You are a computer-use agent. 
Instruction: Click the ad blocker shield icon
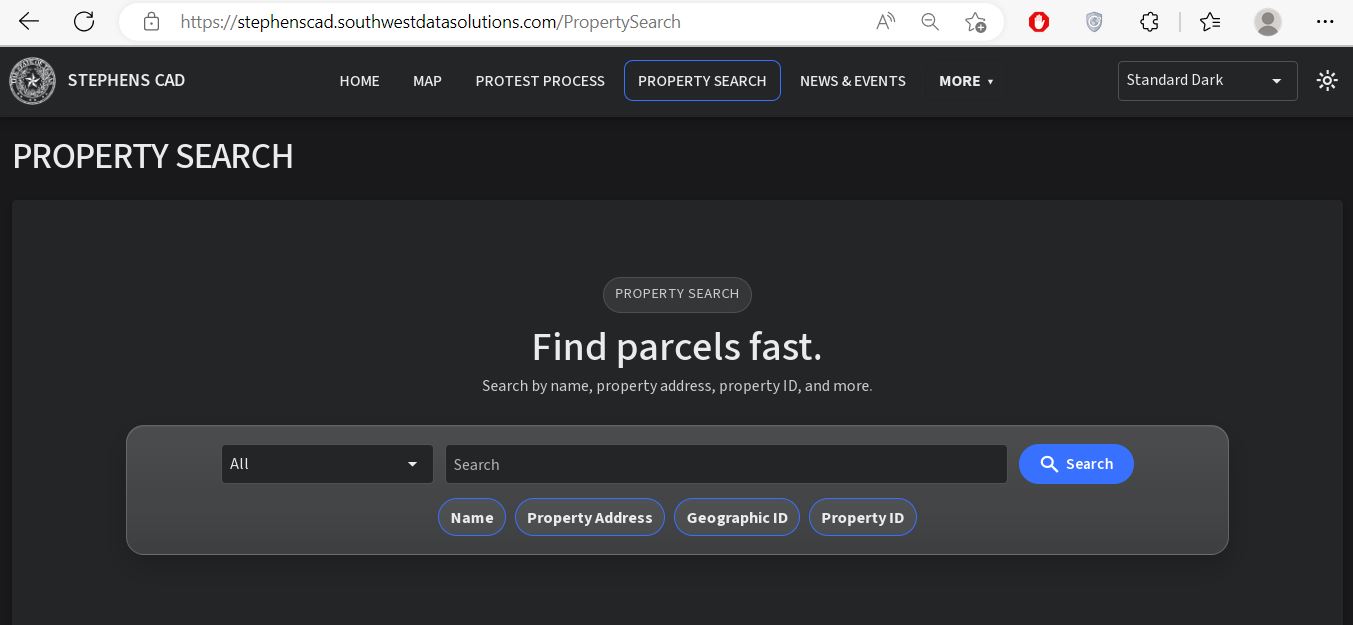pyautogui.click(x=1038, y=21)
